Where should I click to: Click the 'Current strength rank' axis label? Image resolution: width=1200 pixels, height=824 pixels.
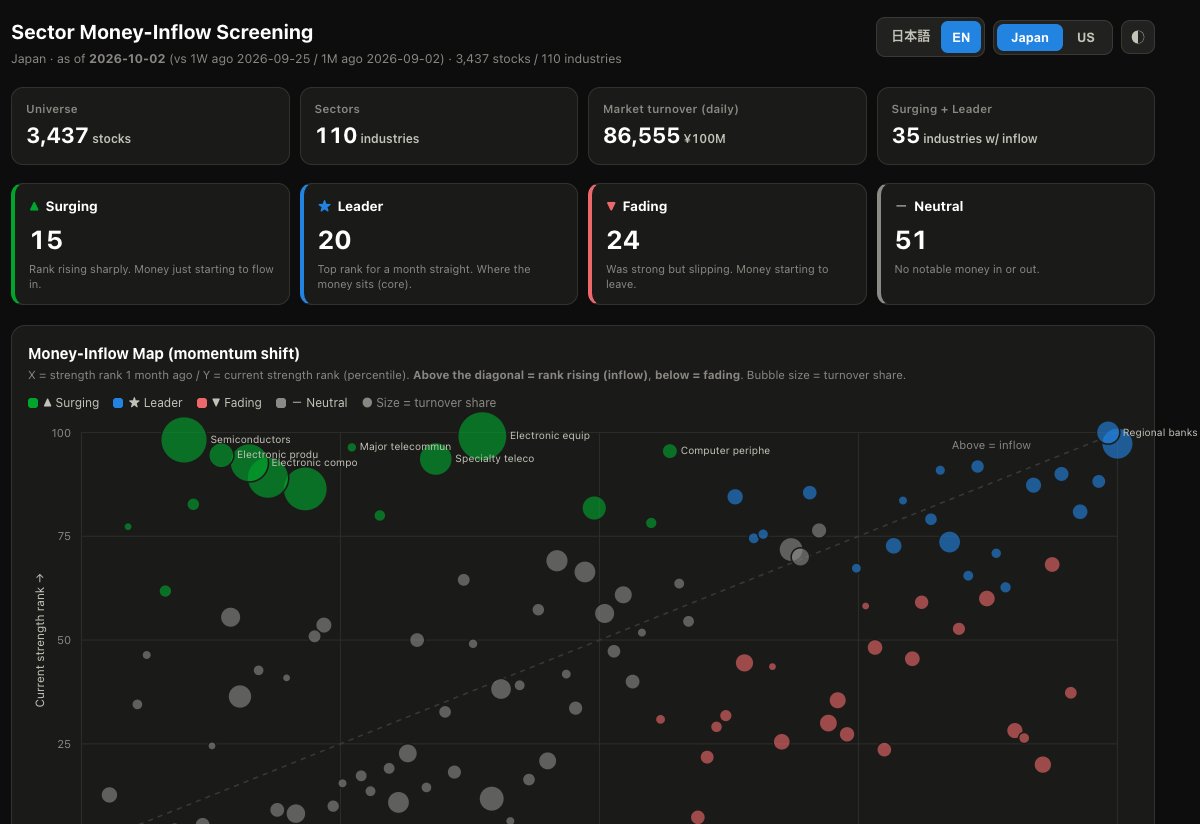coord(41,640)
